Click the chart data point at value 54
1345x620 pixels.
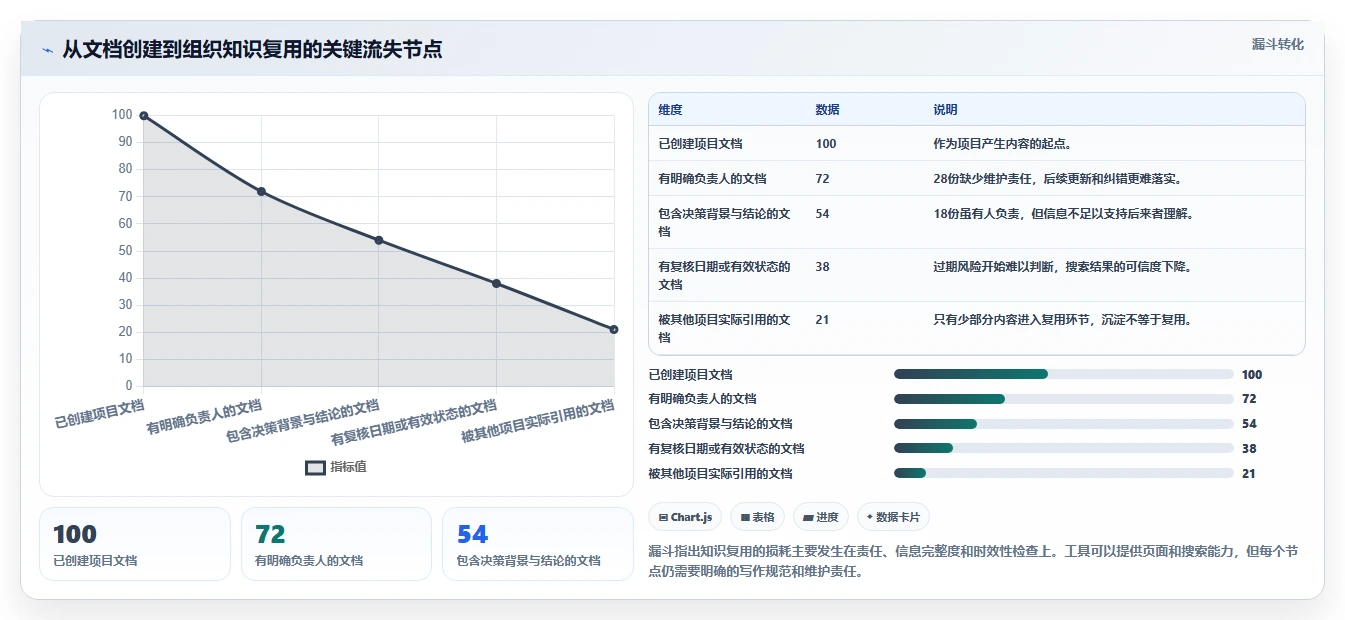tap(379, 240)
